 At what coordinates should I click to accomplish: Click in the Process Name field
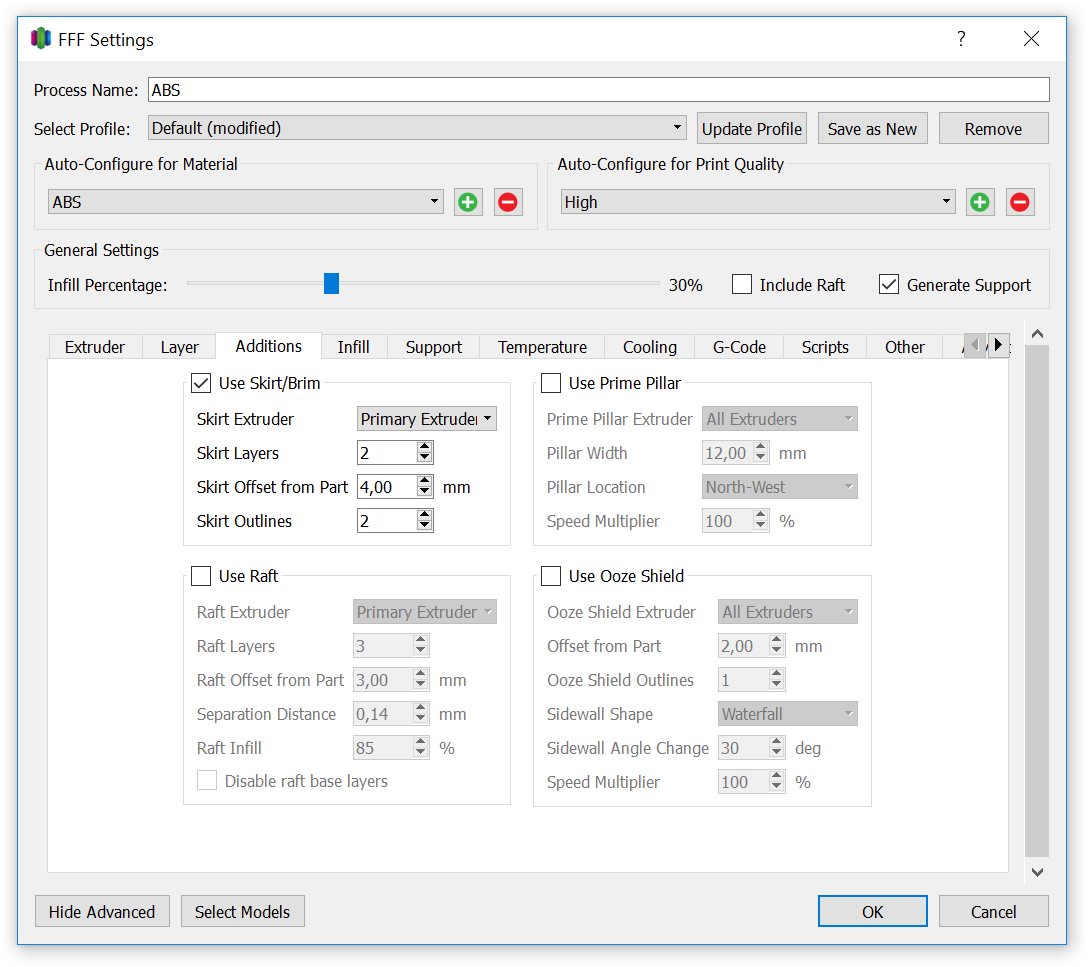coord(599,90)
